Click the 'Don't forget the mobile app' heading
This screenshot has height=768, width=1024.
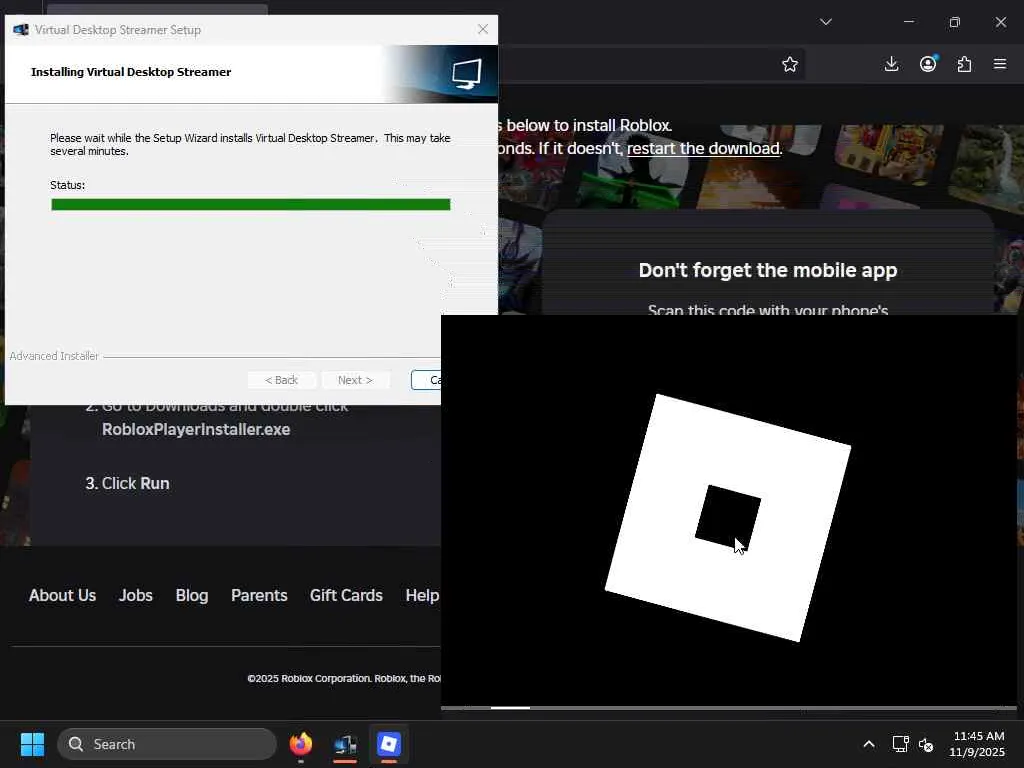pyautogui.click(x=768, y=270)
